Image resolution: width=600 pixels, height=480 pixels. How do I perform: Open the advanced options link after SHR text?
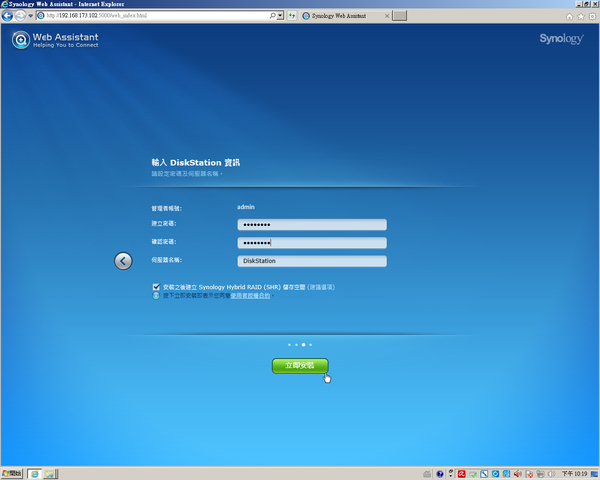tap(321, 287)
